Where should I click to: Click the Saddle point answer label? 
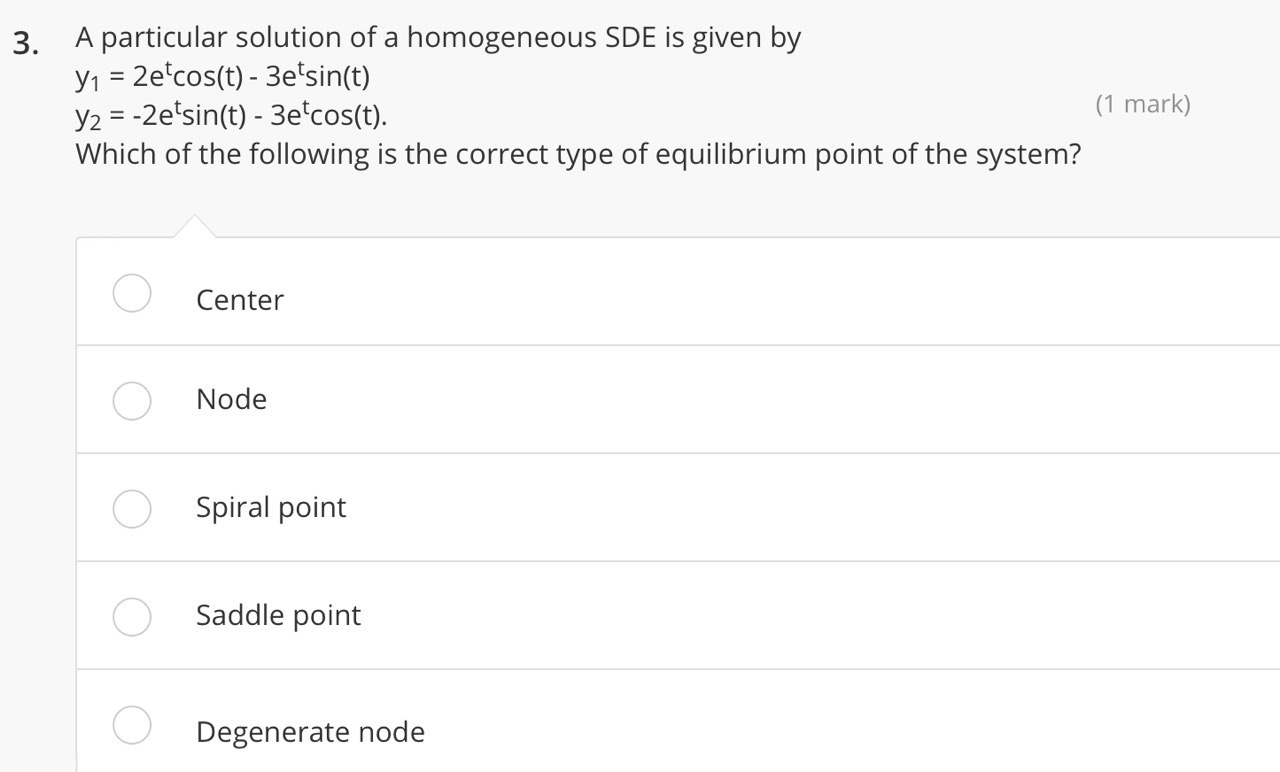tap(278, 615)
